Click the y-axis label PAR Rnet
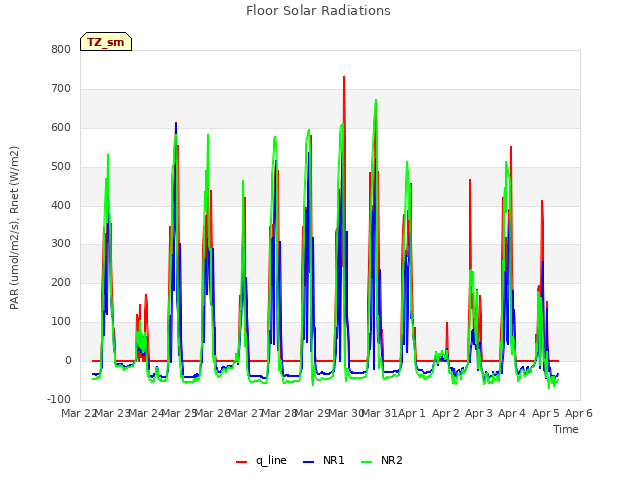The image size is (640, 480). (x=14, y=228)
